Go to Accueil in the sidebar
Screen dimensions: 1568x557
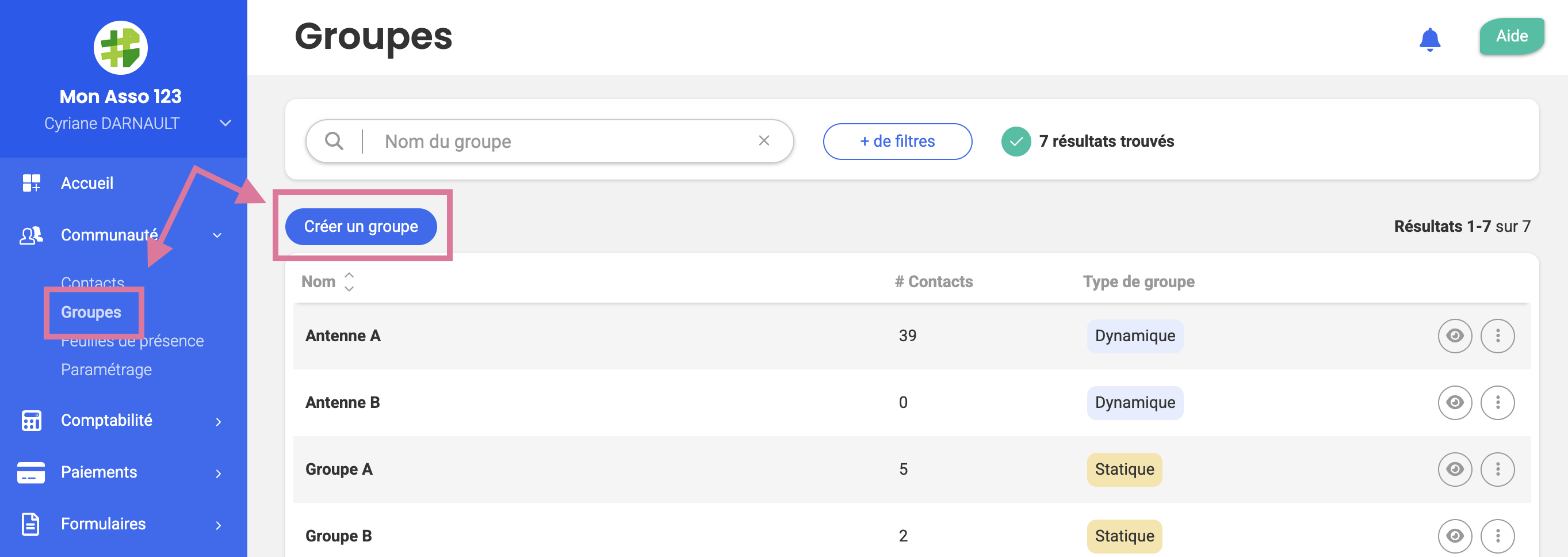point(87,183)
